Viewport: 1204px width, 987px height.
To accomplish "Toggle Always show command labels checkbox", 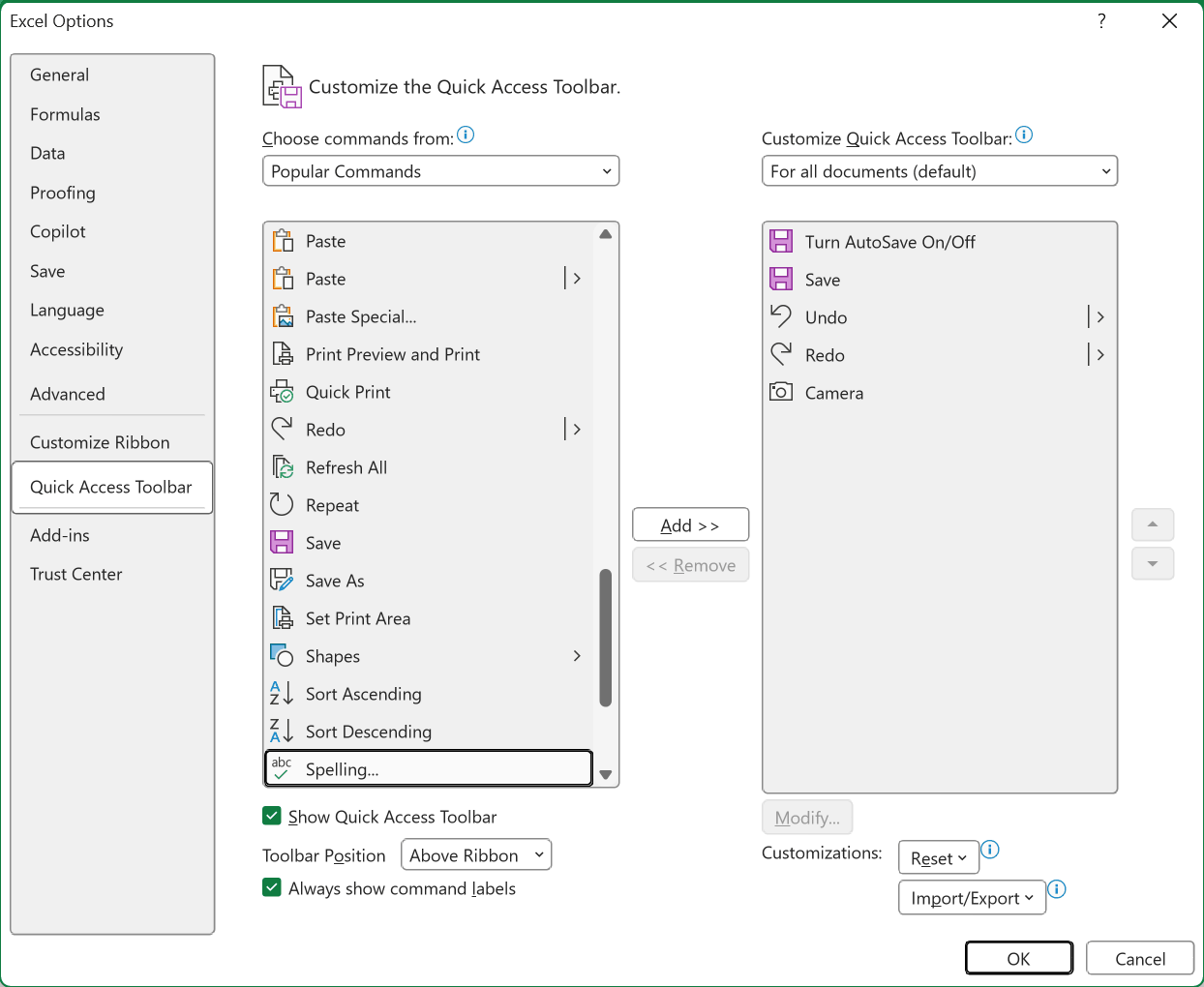I will (272, 888).
